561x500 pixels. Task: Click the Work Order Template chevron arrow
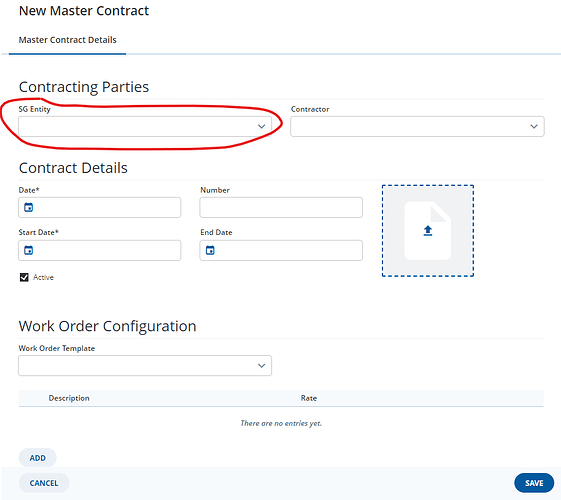pos(262,366)
